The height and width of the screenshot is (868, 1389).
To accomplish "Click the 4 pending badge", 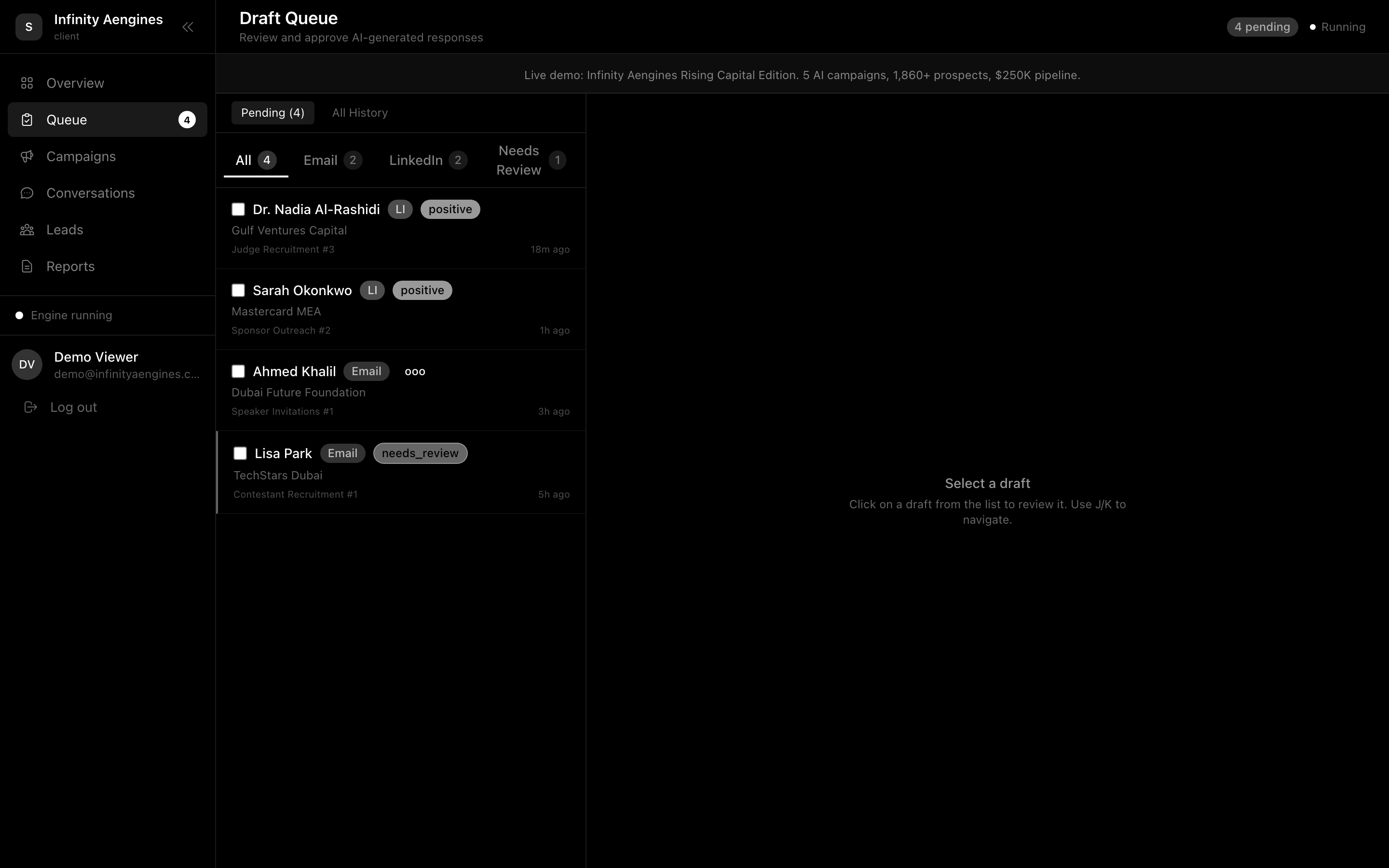I will [1262, 27].
